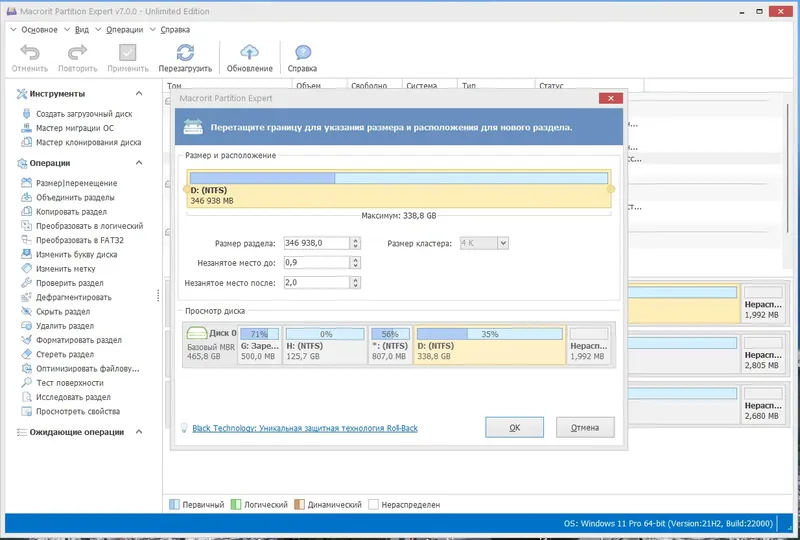The width and height of the screenshot is (800, 540).
Task: Launch Мастер миграции ОС wizard
Action: pyautogui.click(x=74, y=128)
